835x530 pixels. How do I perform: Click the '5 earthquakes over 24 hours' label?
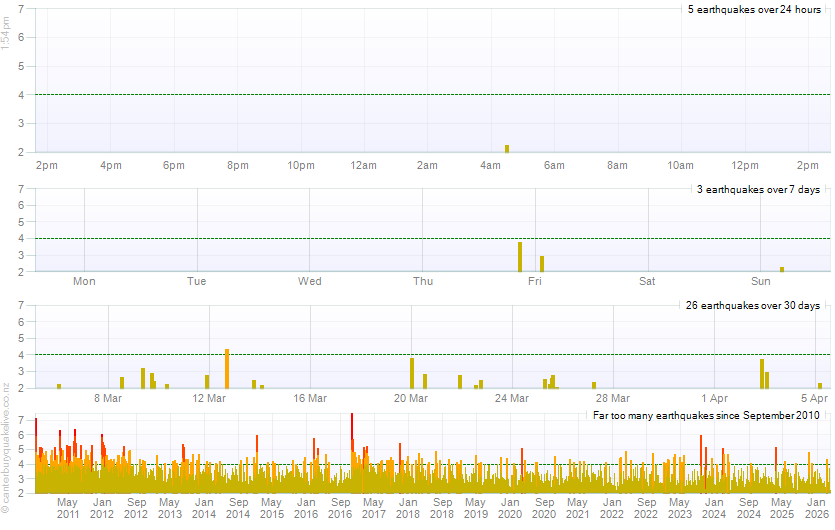coord(754,9)
